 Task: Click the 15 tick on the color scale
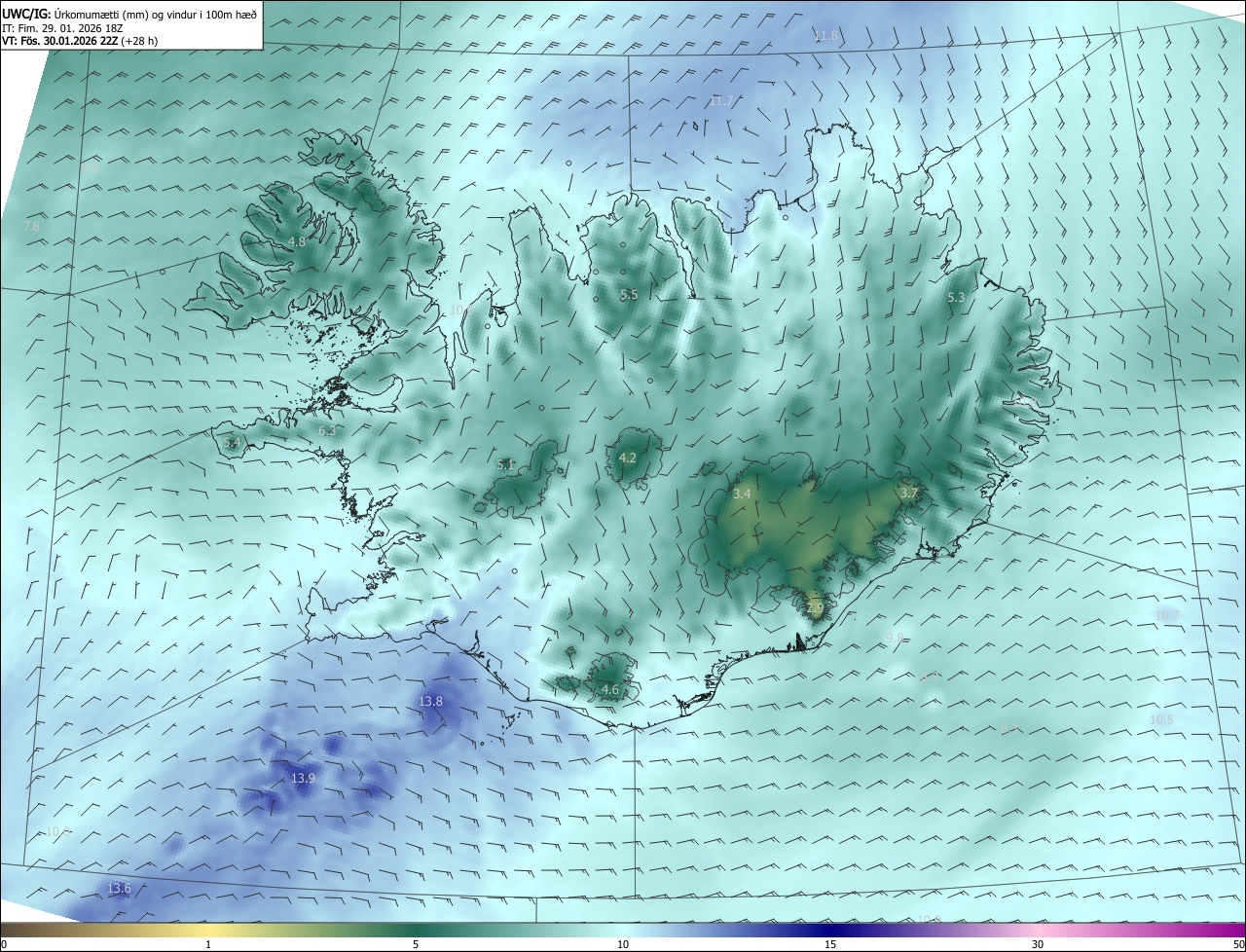coord(830,944)
